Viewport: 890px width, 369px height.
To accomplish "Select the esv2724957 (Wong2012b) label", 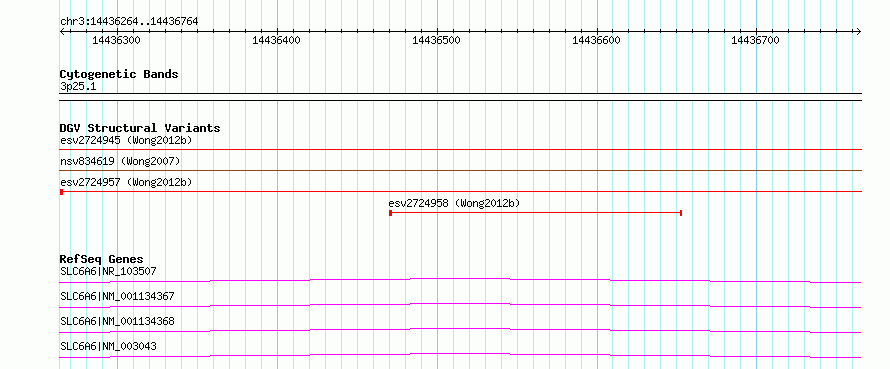I will click(126, 182).
